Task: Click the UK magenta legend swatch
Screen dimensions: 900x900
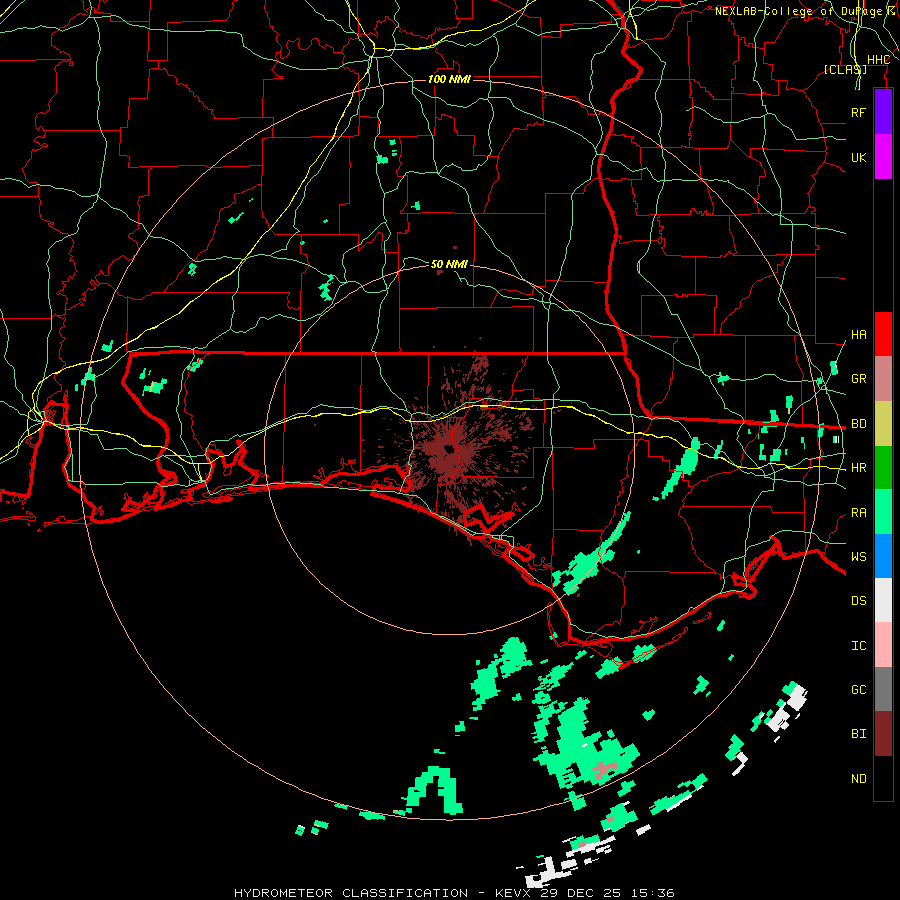Action: tap(883, 157)
